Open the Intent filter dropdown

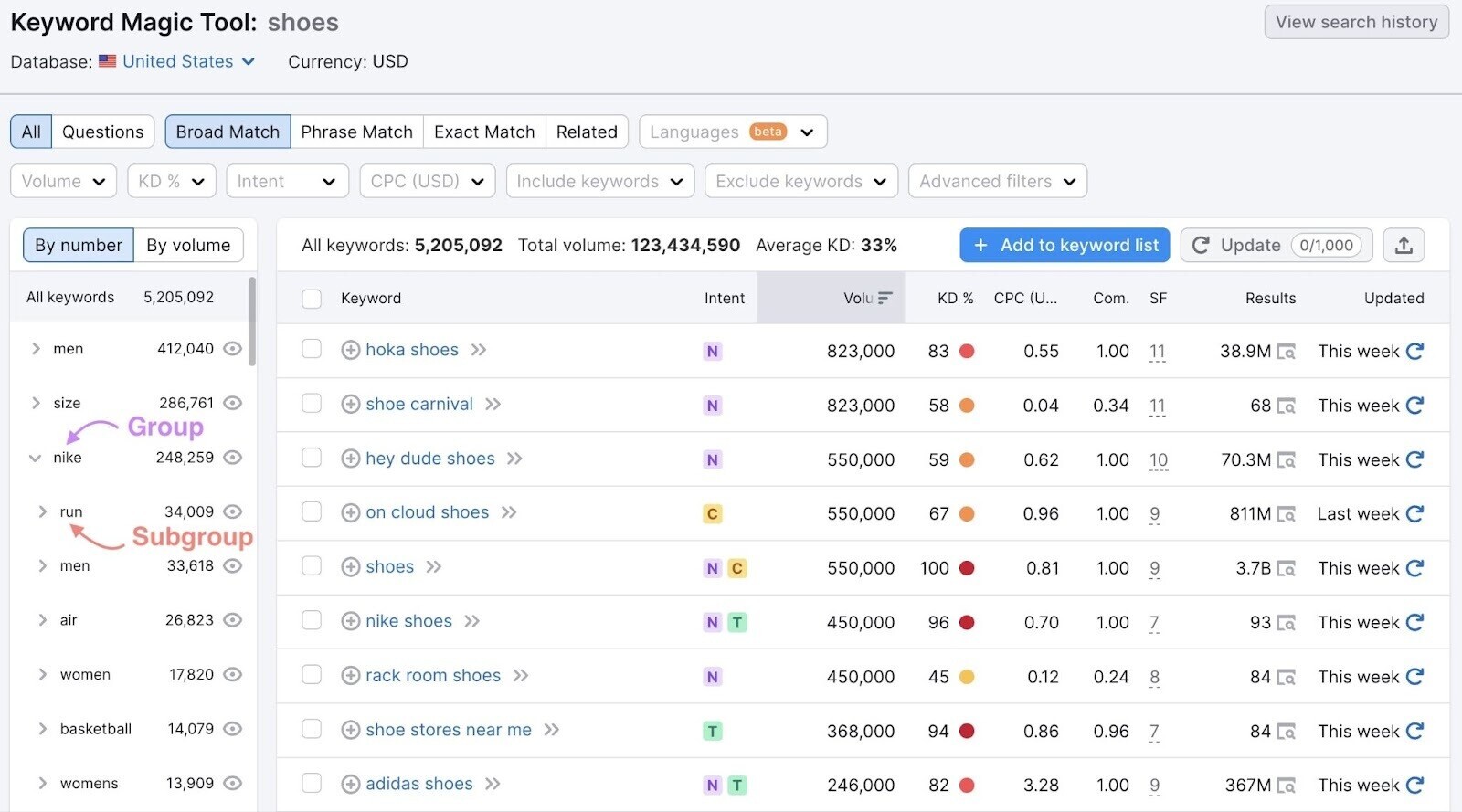click(x=288, y=181)
